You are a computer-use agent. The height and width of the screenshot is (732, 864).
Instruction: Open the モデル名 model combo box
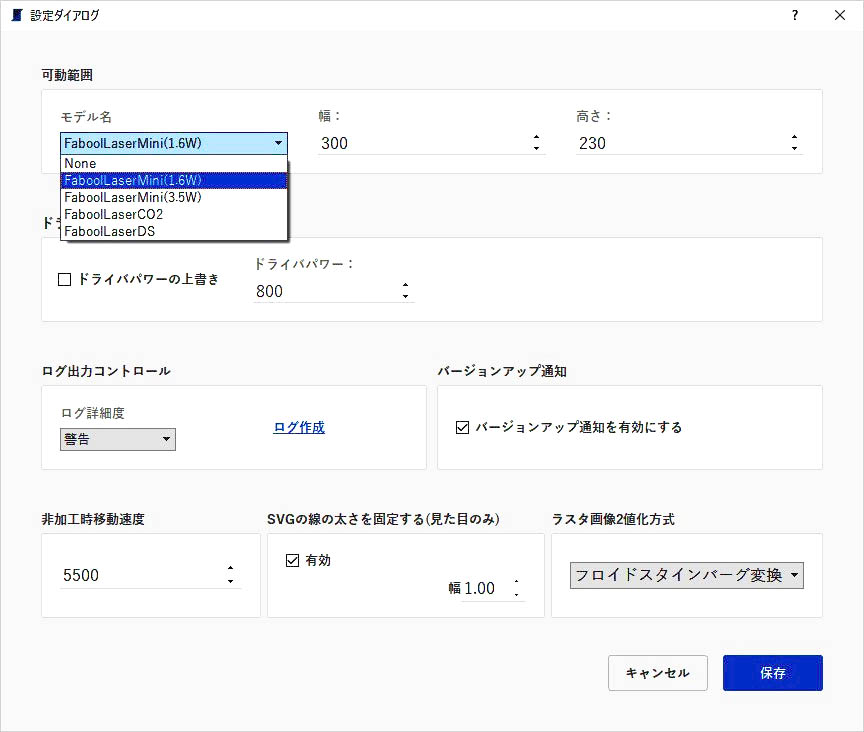[x=174, y=143]
